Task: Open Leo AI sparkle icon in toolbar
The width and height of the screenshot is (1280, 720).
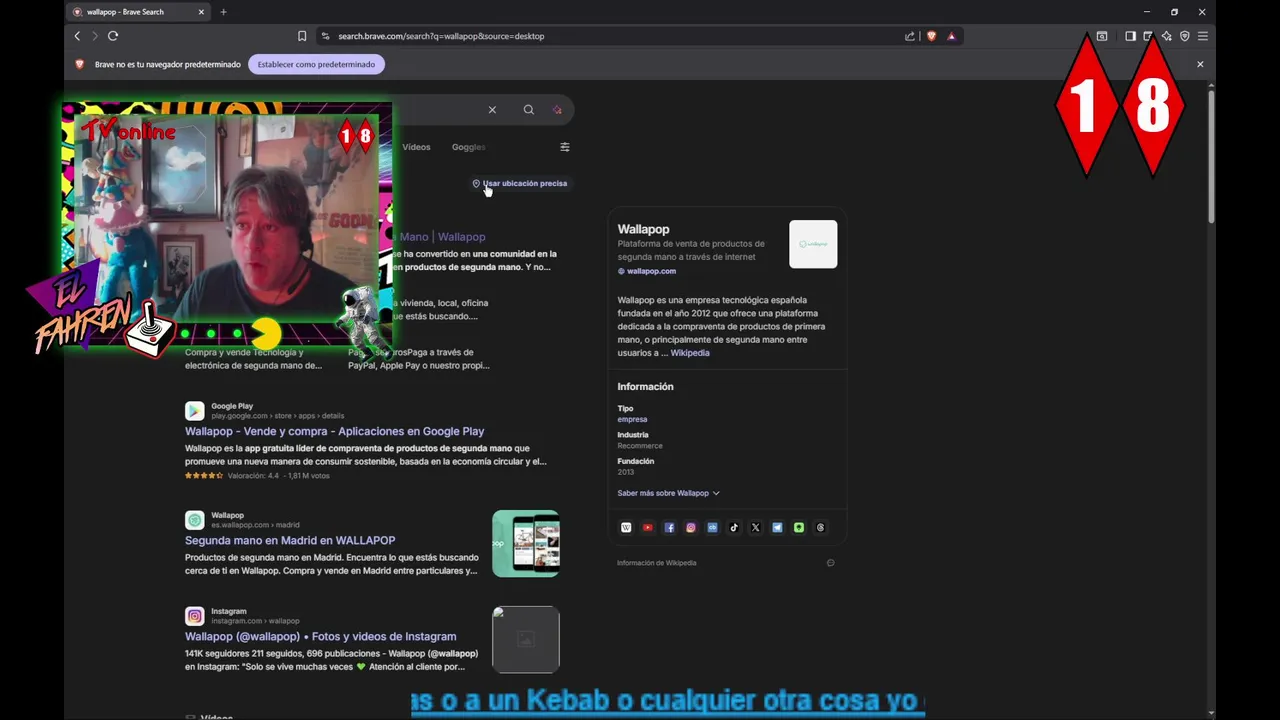Action: point(1167,36)
